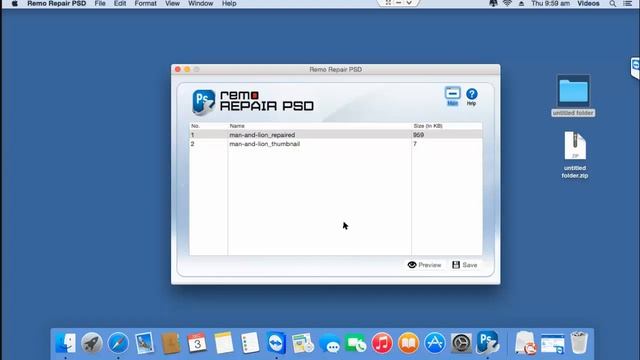Open the Help menu in menu bar
Viewport: 640px width, 360px height.
[229, 4]
